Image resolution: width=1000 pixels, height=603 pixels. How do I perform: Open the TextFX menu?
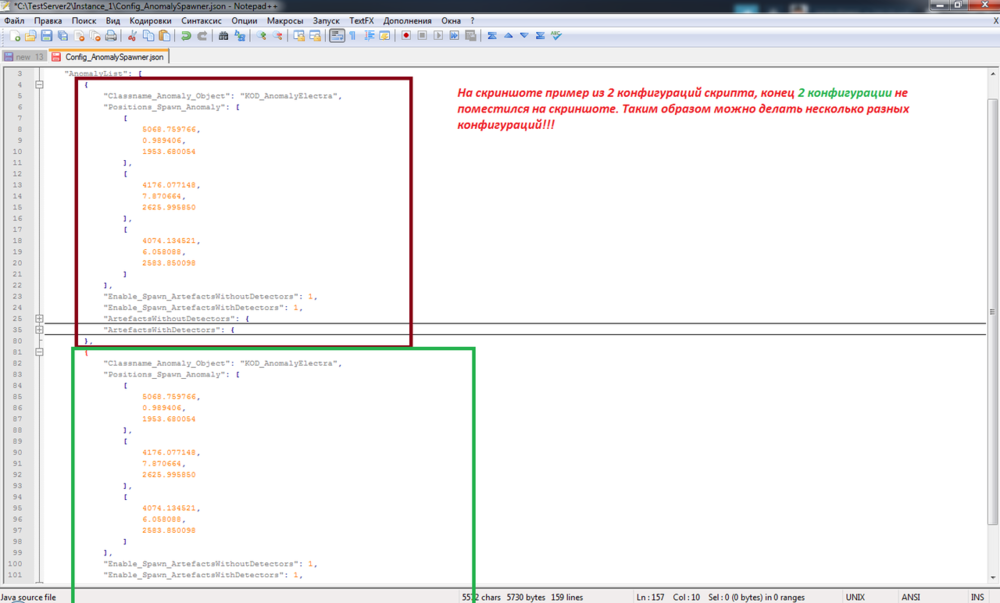[362, 21]
